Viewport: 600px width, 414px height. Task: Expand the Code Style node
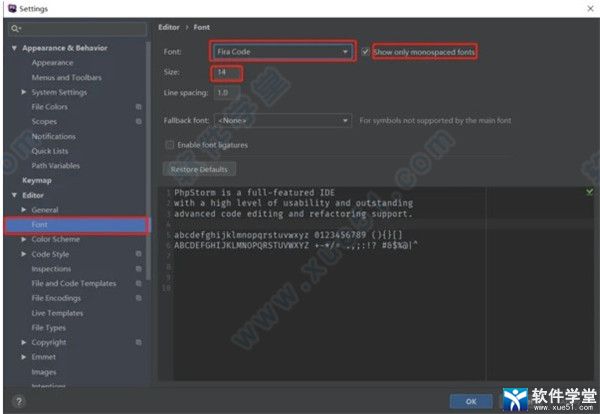pyautogui.click(x=24, y=254)
